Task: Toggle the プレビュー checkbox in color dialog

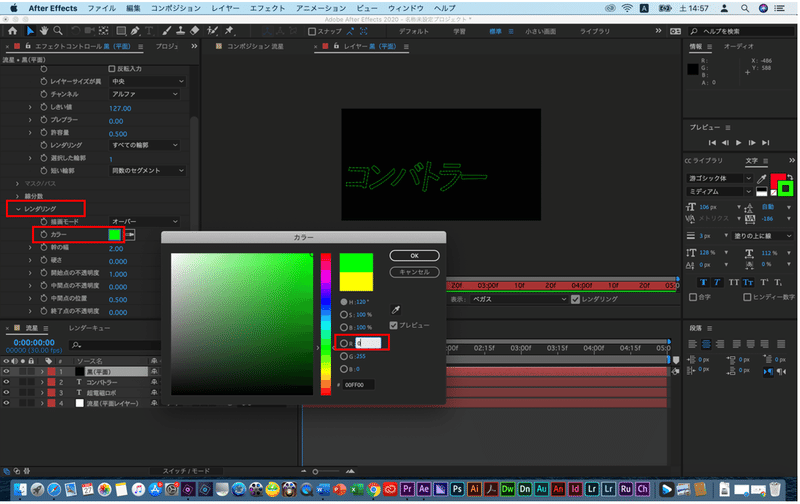Action: (x=393, y=325)
